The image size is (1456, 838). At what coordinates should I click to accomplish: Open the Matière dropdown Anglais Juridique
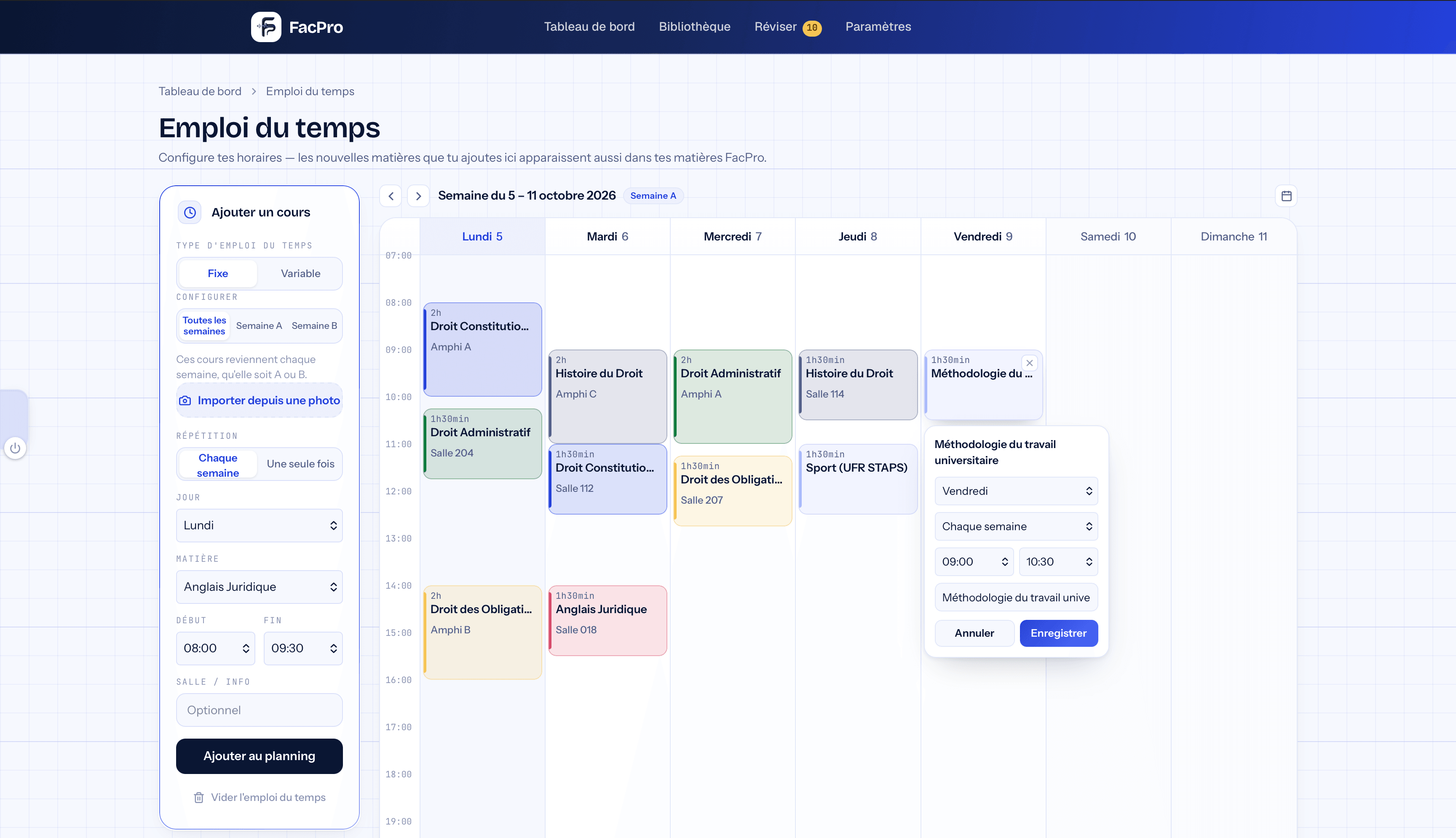coord(259,587)
